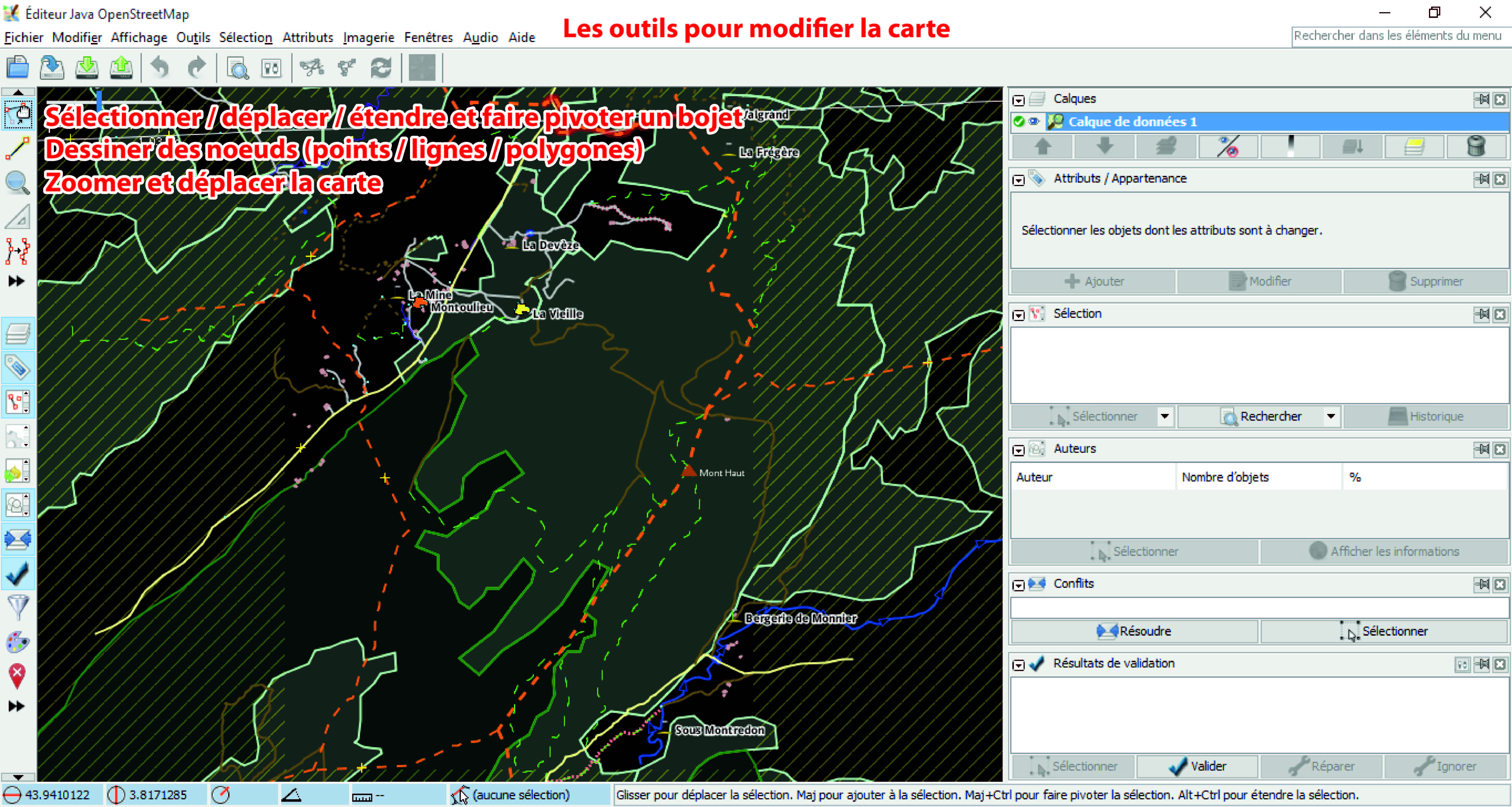
Task: Download map data with the green down arrow
Action: pyautogui.click(x=87, y=67)
